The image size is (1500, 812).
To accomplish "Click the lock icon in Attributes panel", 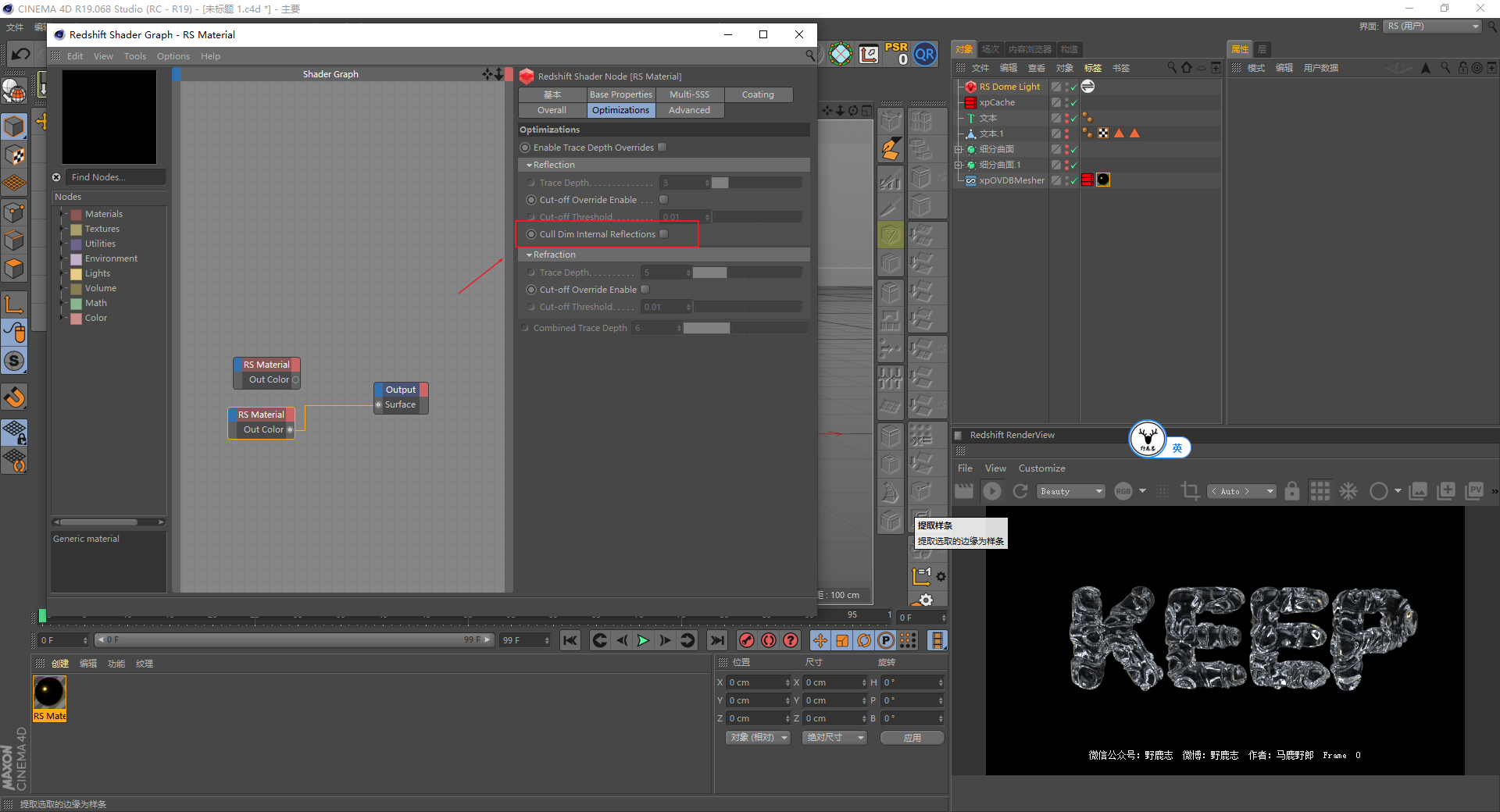I will pyautogui.click(x=1463, y=68).
